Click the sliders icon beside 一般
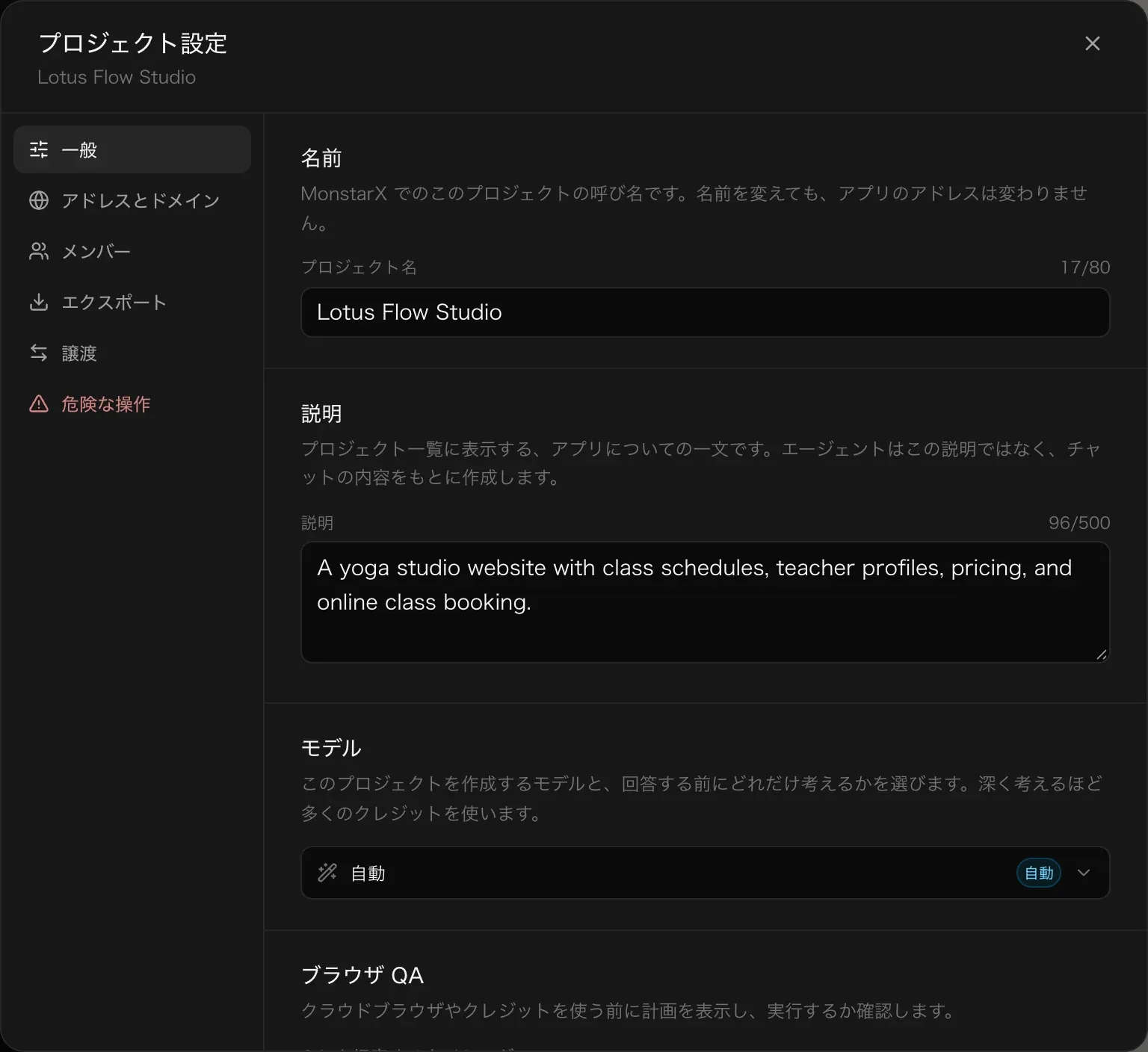 click(x=39, y=149)
